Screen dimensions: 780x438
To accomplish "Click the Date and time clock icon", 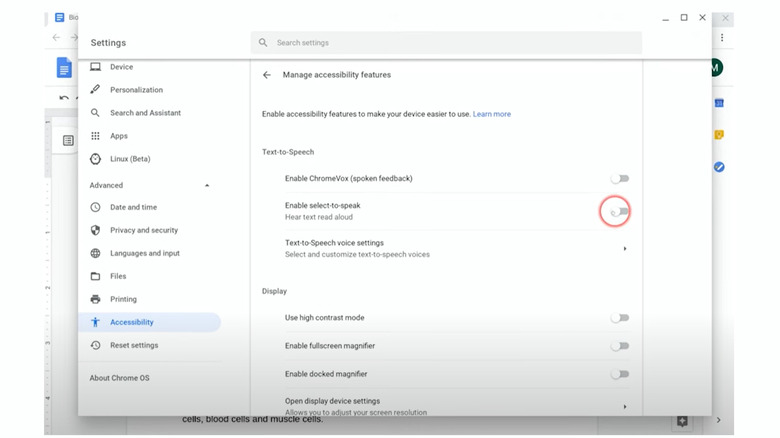I will (x=95, y=207).
